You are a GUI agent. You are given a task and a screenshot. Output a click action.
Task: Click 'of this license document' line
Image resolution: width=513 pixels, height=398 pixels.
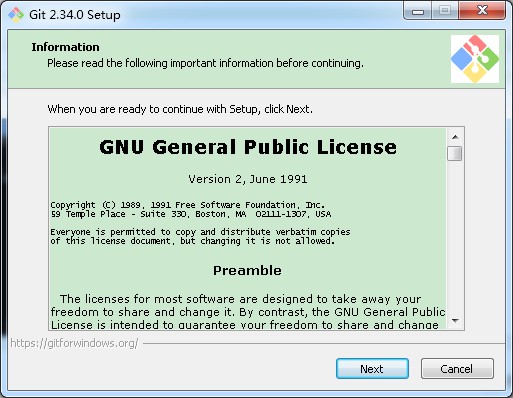(x=193, y=241)
